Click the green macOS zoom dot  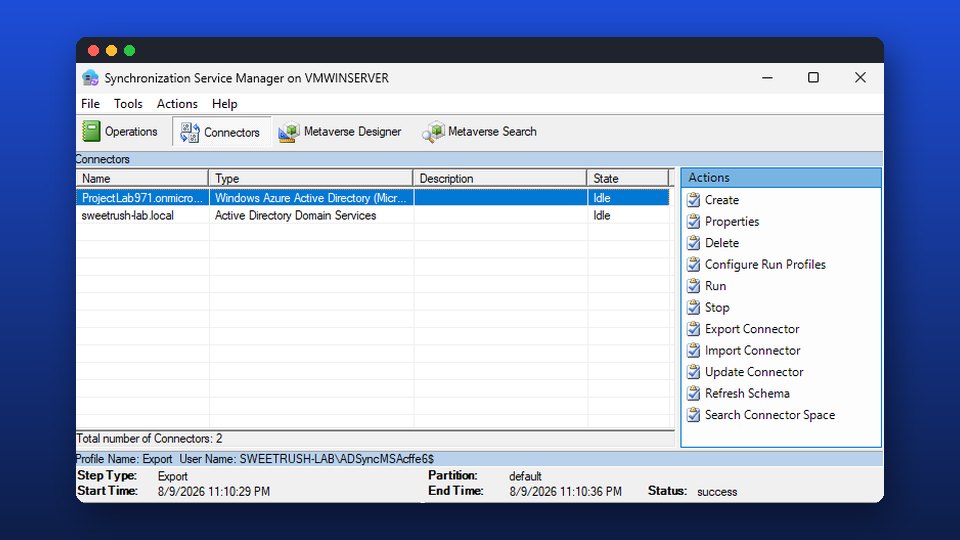pyautogui.click(x=129, y=50)
